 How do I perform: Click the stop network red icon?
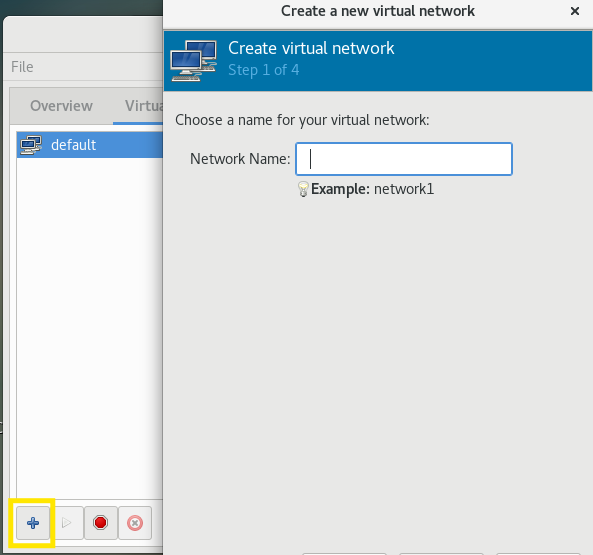(x=101, y=523)
